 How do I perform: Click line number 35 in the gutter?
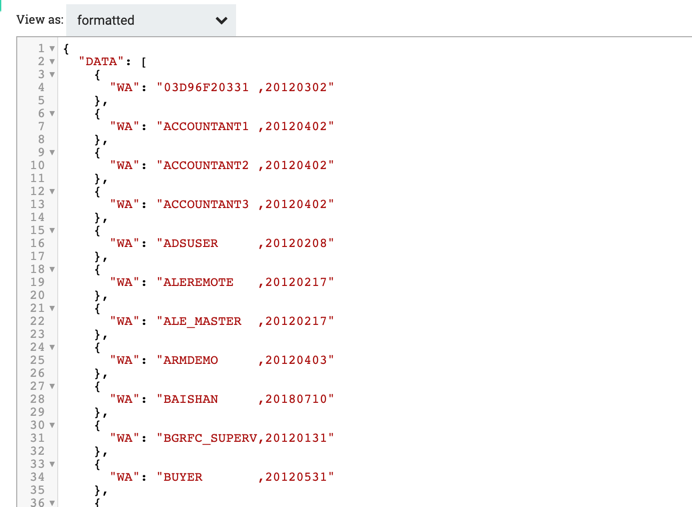point(37,491)
